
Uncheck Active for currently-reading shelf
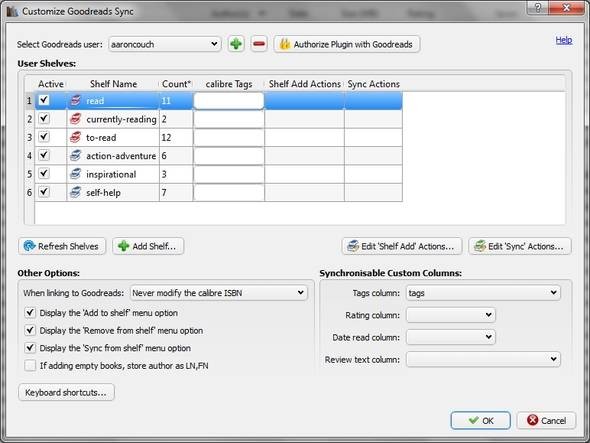[x=44, y=119]
